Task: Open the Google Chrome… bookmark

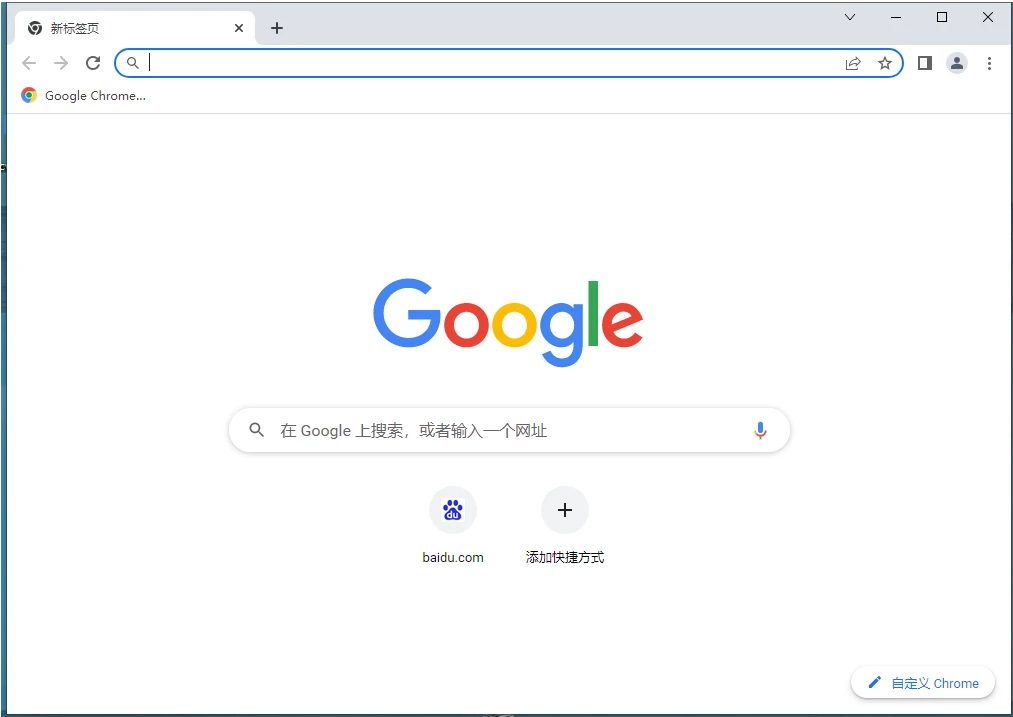Action: [x=83, y=96]
